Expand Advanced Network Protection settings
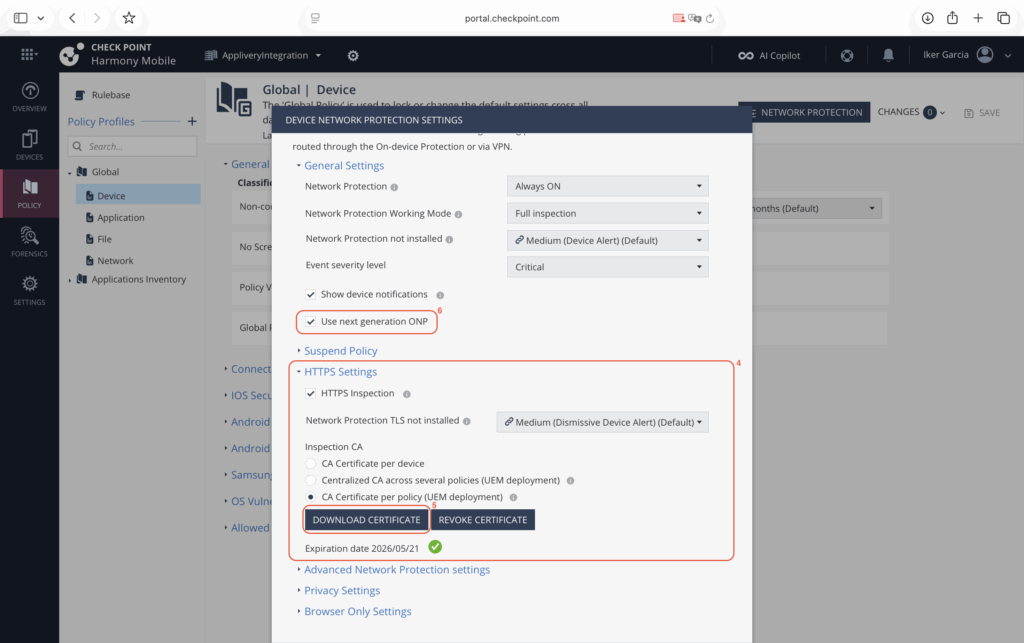The height and width of the screenshot is (643, 1024). 397,569
